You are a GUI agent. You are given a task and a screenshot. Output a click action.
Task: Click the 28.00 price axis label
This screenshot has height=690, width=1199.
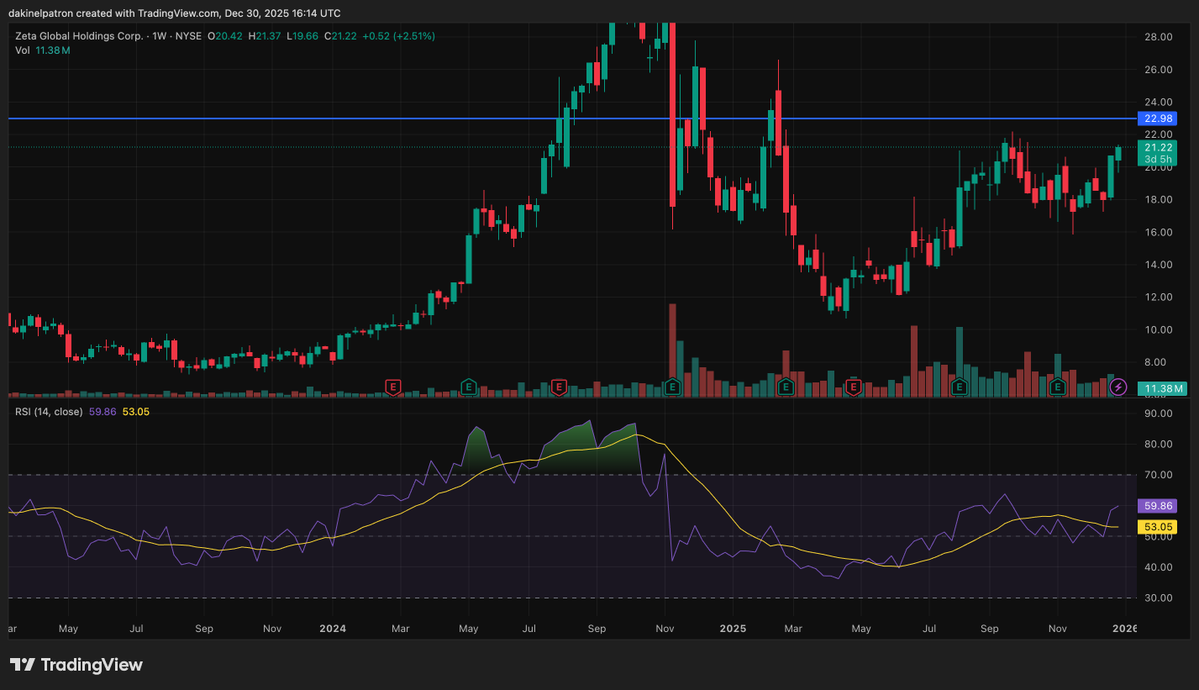click(1158, 37)
